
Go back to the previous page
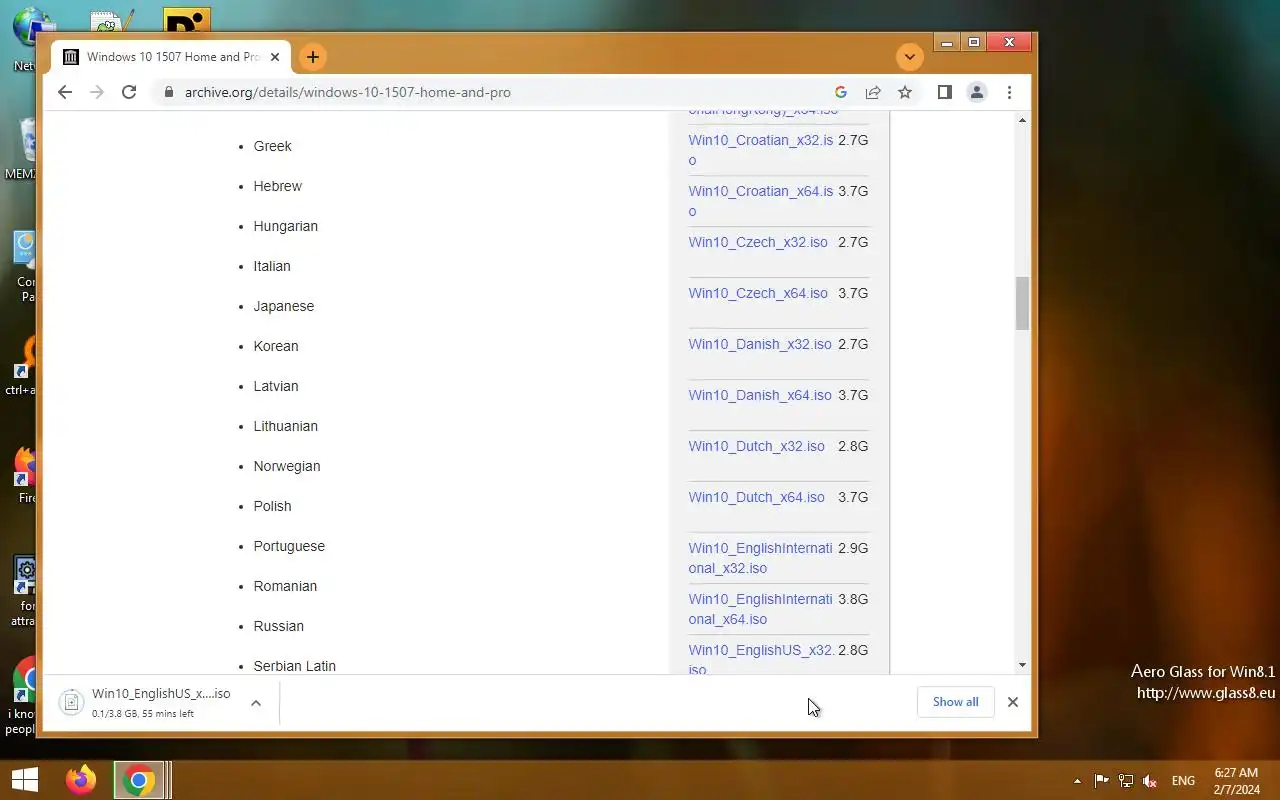(65, 92)
